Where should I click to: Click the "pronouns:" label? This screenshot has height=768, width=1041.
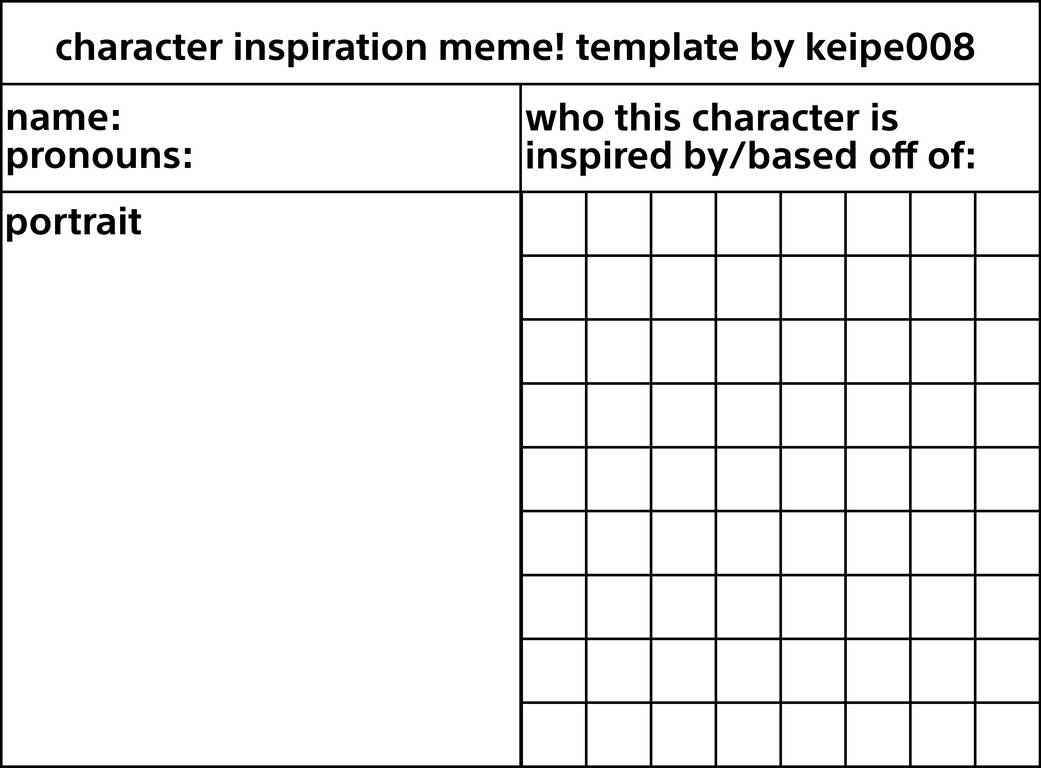(x=98, y=156)
